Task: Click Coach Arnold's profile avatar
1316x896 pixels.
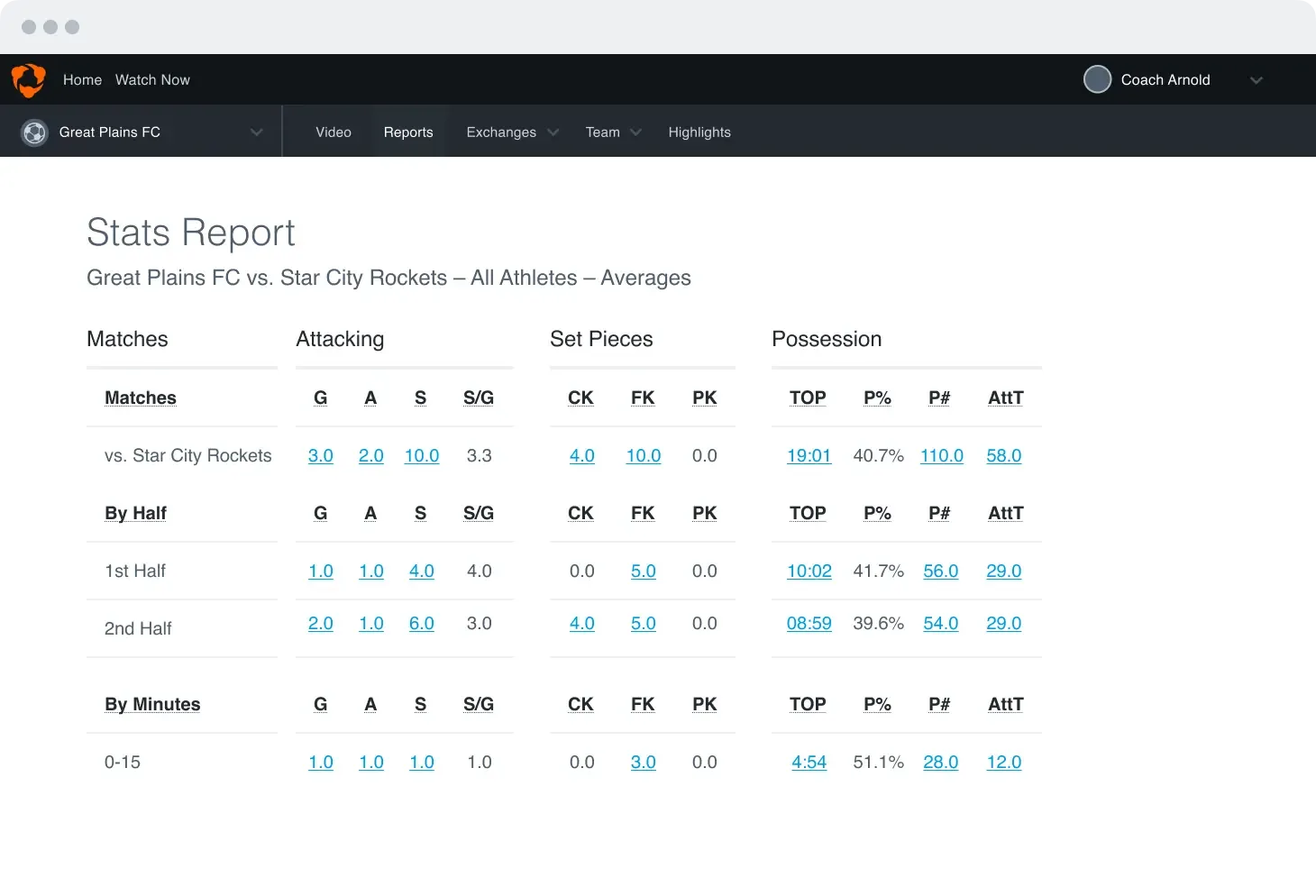Action: (1097, 79)
